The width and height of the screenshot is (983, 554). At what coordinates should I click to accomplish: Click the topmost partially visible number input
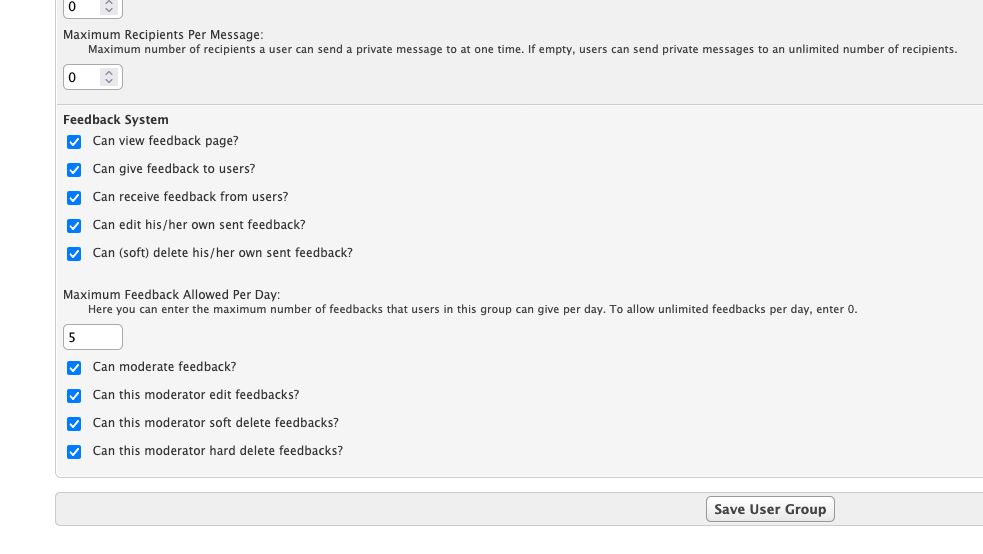tap(93, 8)
